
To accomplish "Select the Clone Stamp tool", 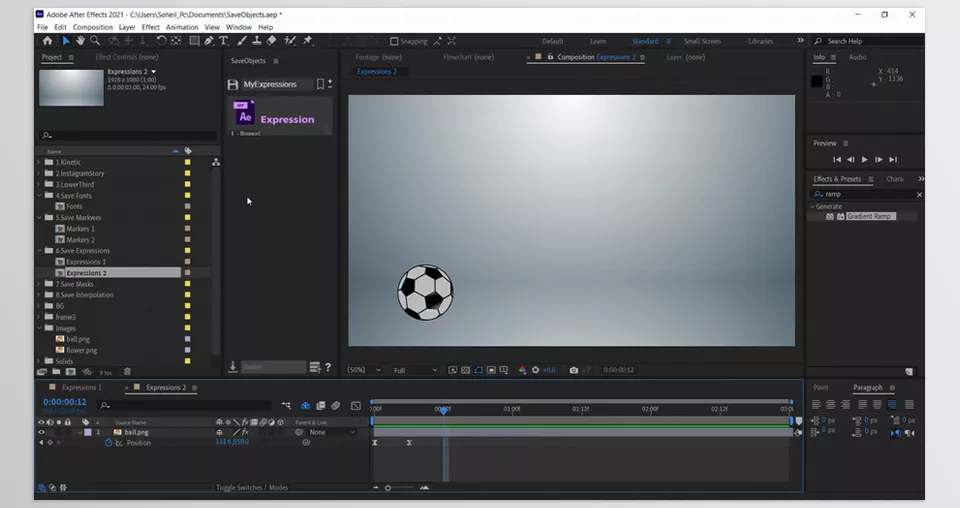I will (257, 40).
